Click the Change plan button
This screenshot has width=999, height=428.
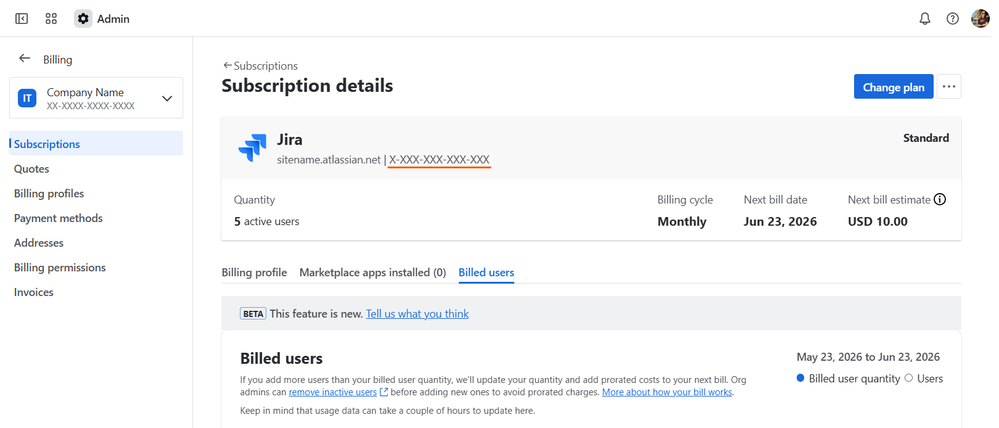pyautogui.click(x=893, y=87)
